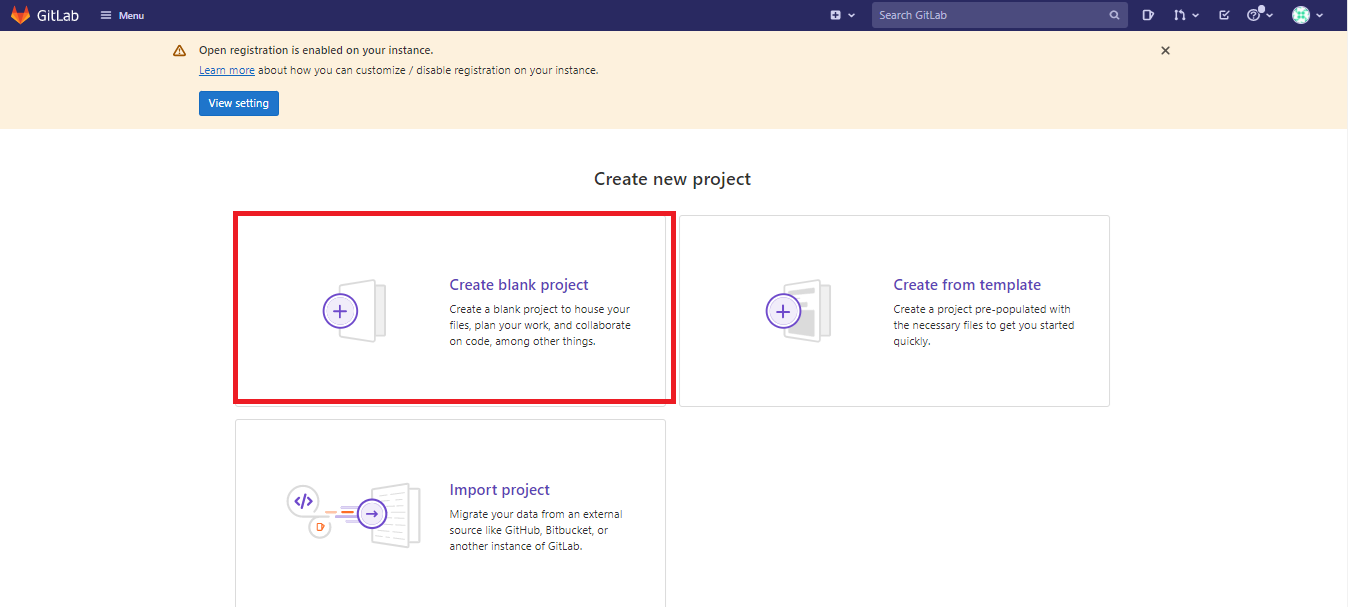The height and width of the screenshot is (607, 1348).
Task: Click the warning triangle icon in banner
Action: click(x=179, y=50)
